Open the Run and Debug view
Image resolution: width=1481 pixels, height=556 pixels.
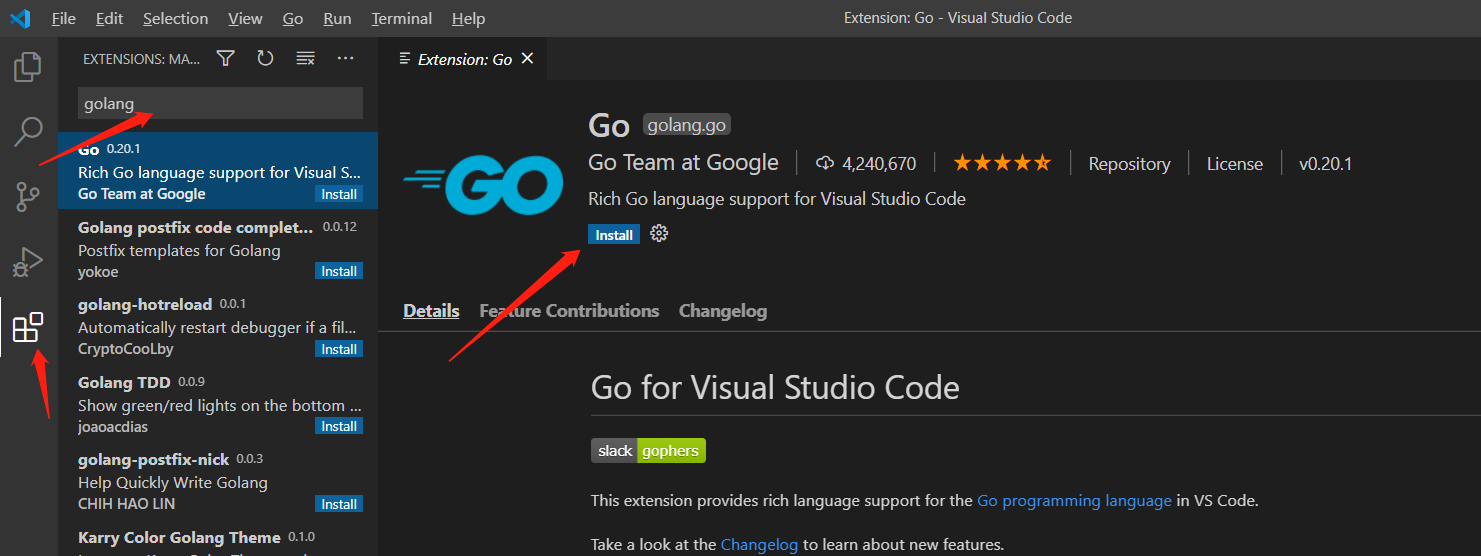[28, 262]
